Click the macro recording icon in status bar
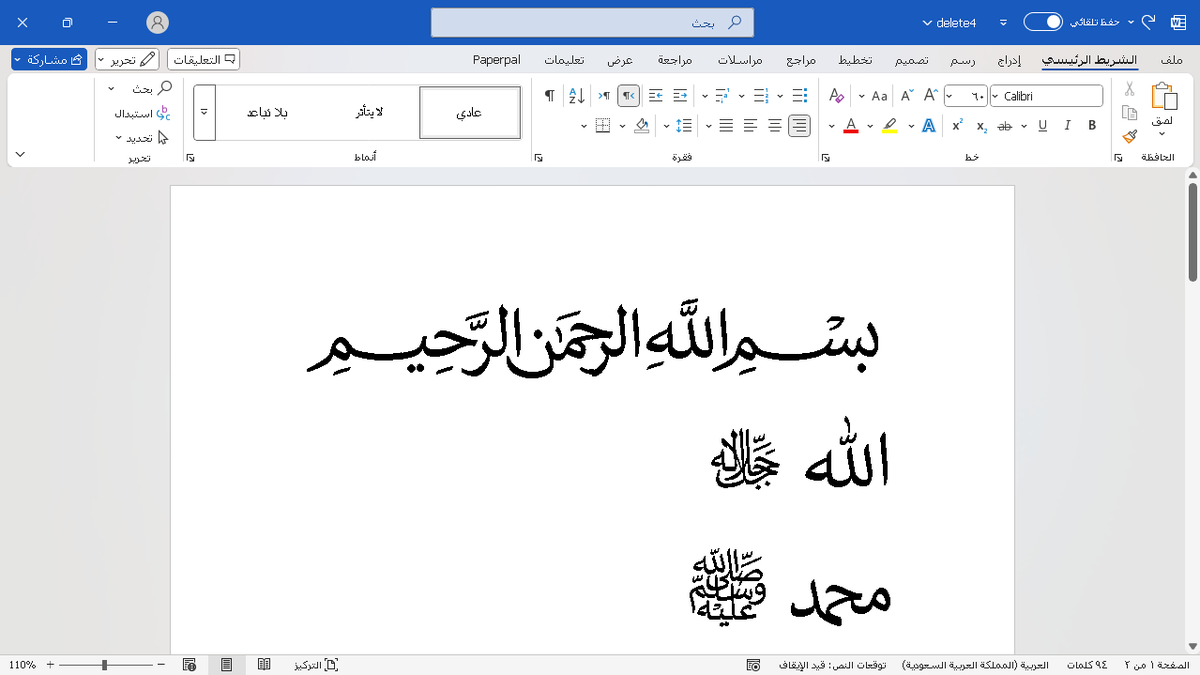Image resolution: width=1200 pixels, height=675 pixels. point(754,664)
